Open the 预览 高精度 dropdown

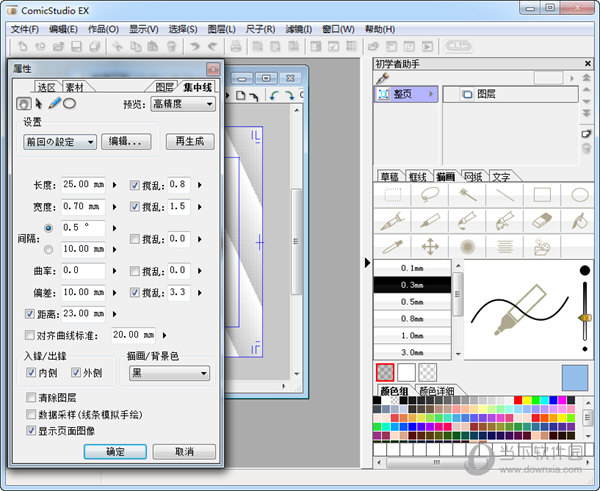tap(183, 104)
